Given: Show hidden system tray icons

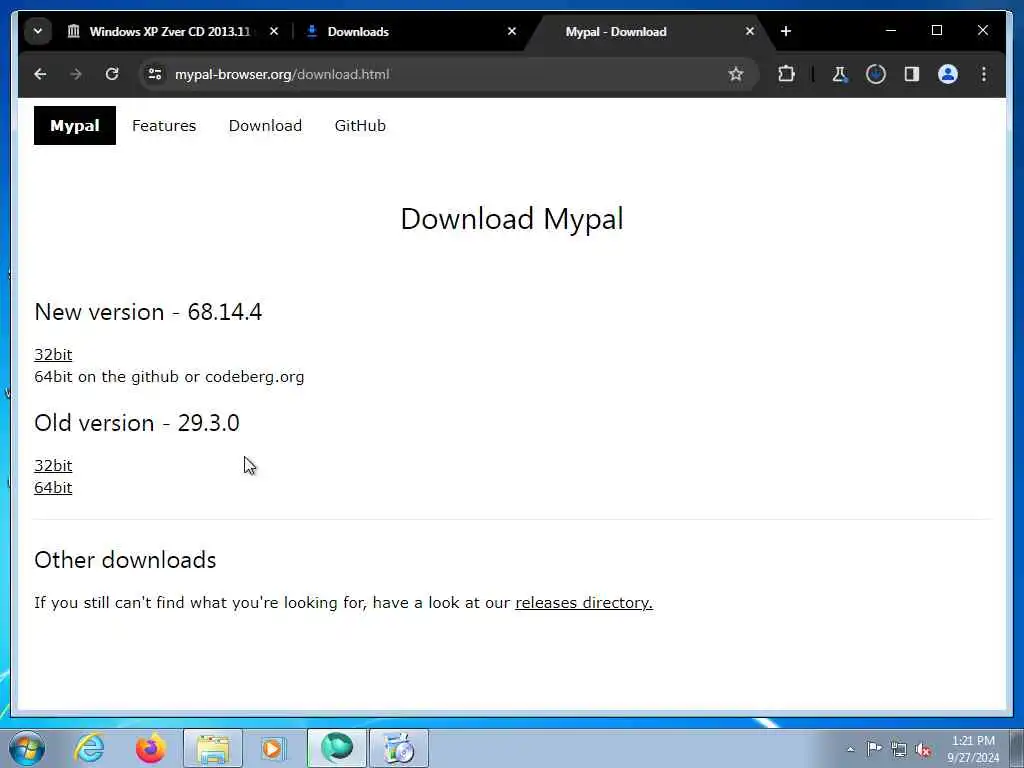Looking at the screenshot, I should point(850,749).
